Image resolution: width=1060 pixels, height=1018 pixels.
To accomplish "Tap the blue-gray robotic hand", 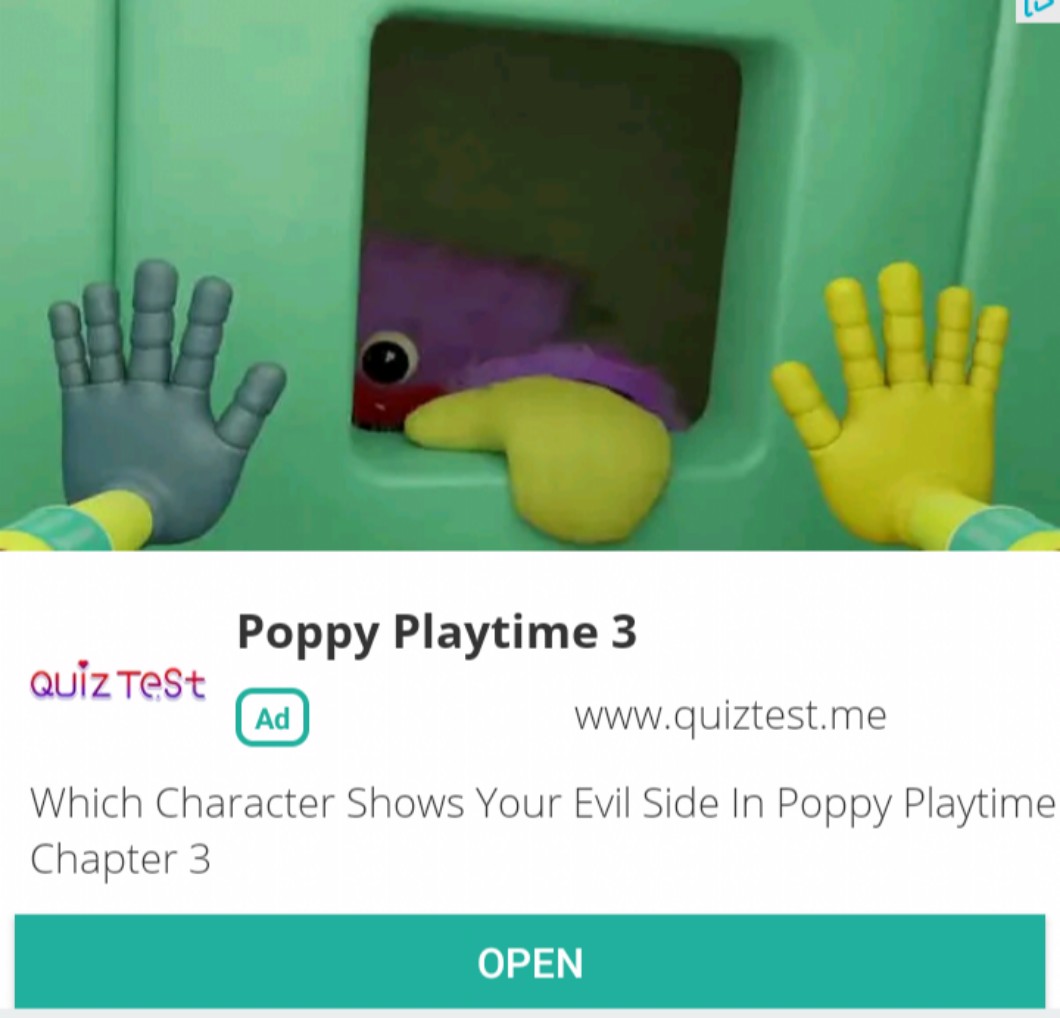I will tap(162, 398).
